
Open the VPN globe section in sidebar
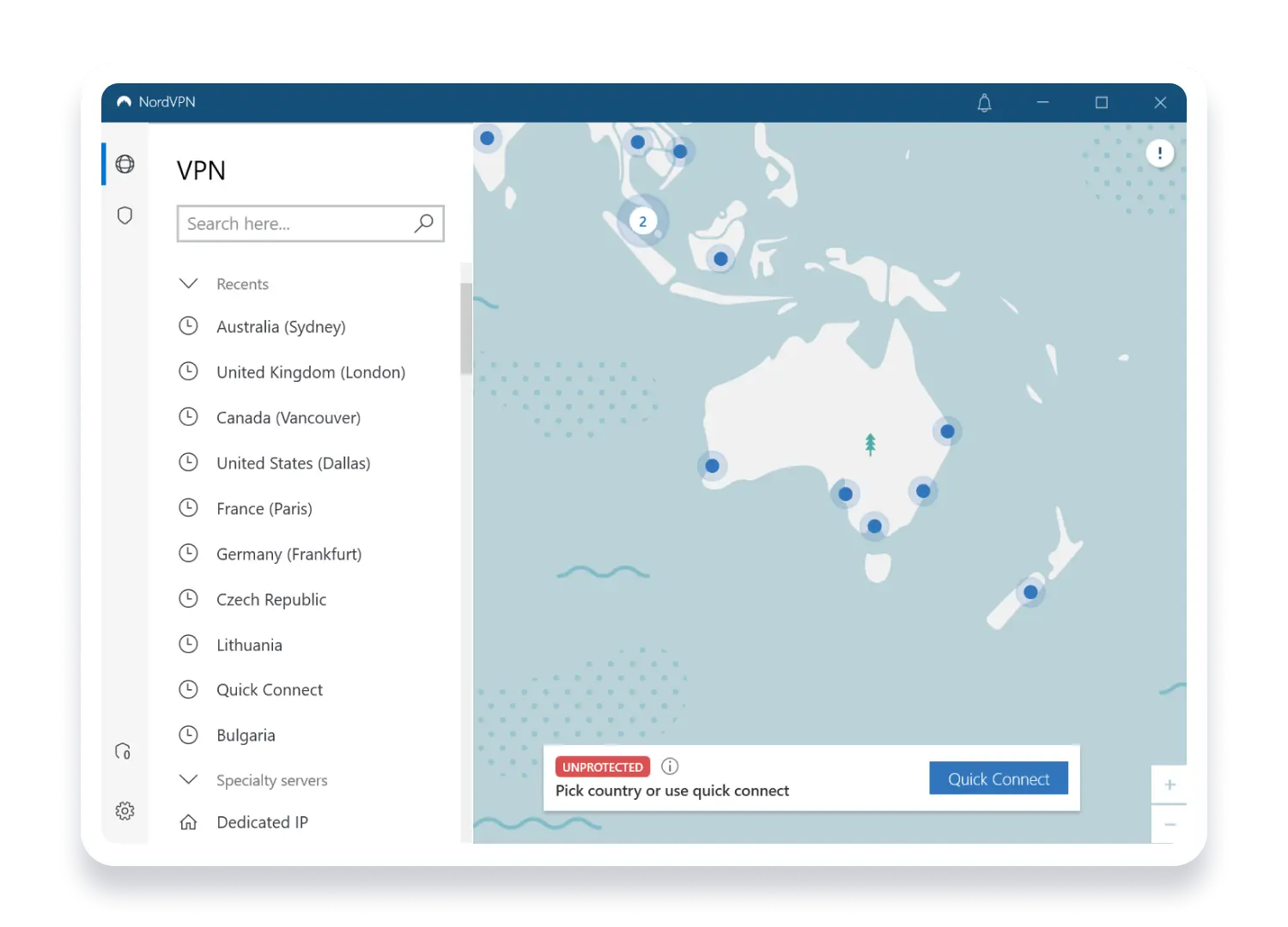tap(125, 163)
